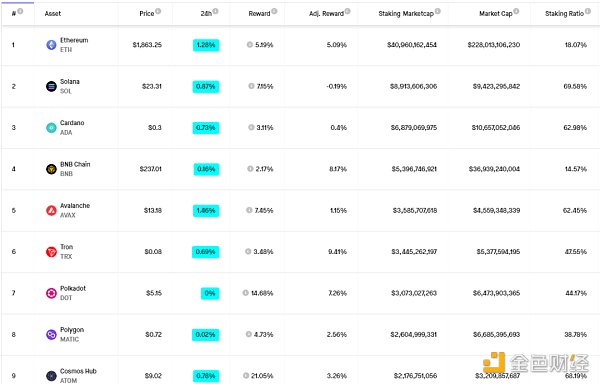Click Polkadot's 0% 24h change badge

pyautogui.click(x=210, y=293)
